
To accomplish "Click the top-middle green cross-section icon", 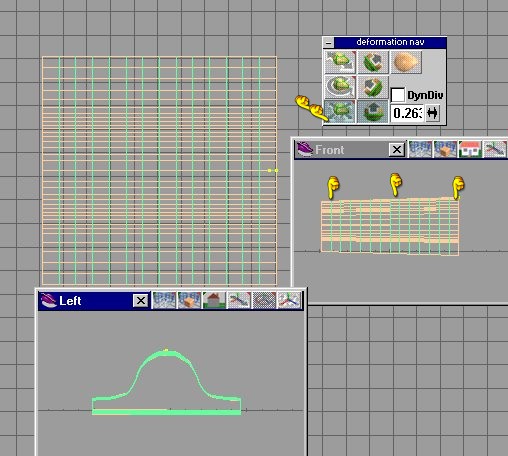I will 373,62.
